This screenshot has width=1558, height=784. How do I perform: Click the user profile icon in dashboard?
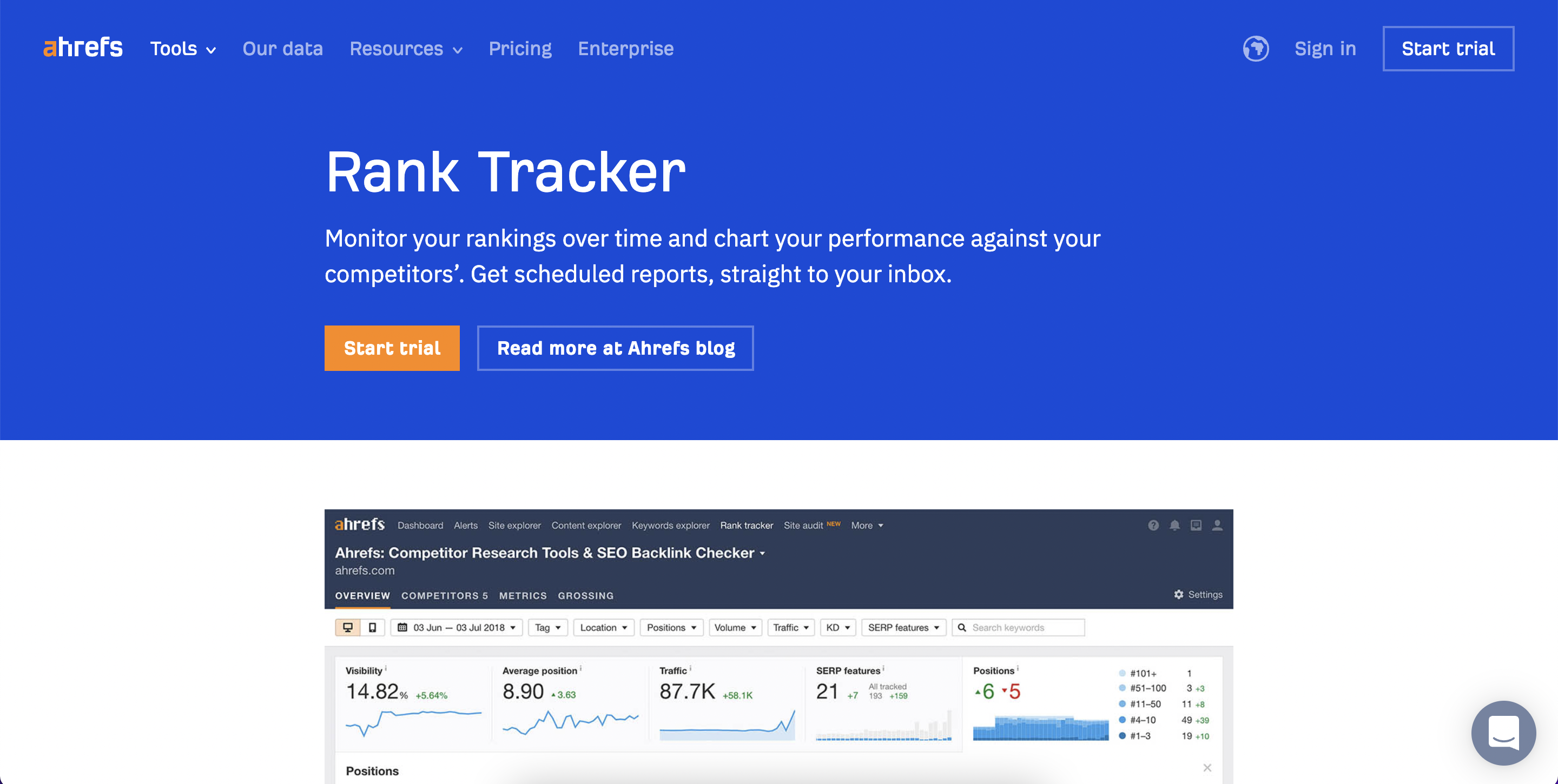1218,524
